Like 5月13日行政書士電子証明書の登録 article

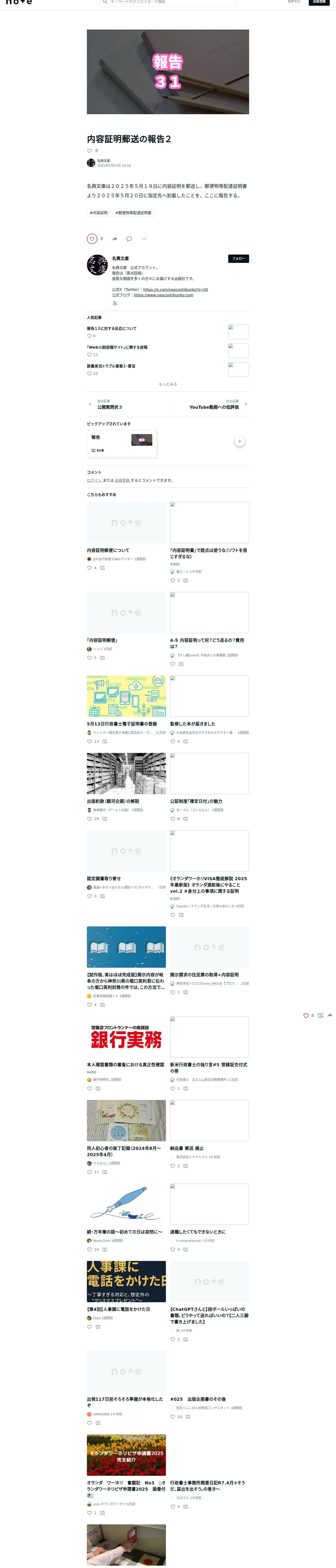point(90,741)
